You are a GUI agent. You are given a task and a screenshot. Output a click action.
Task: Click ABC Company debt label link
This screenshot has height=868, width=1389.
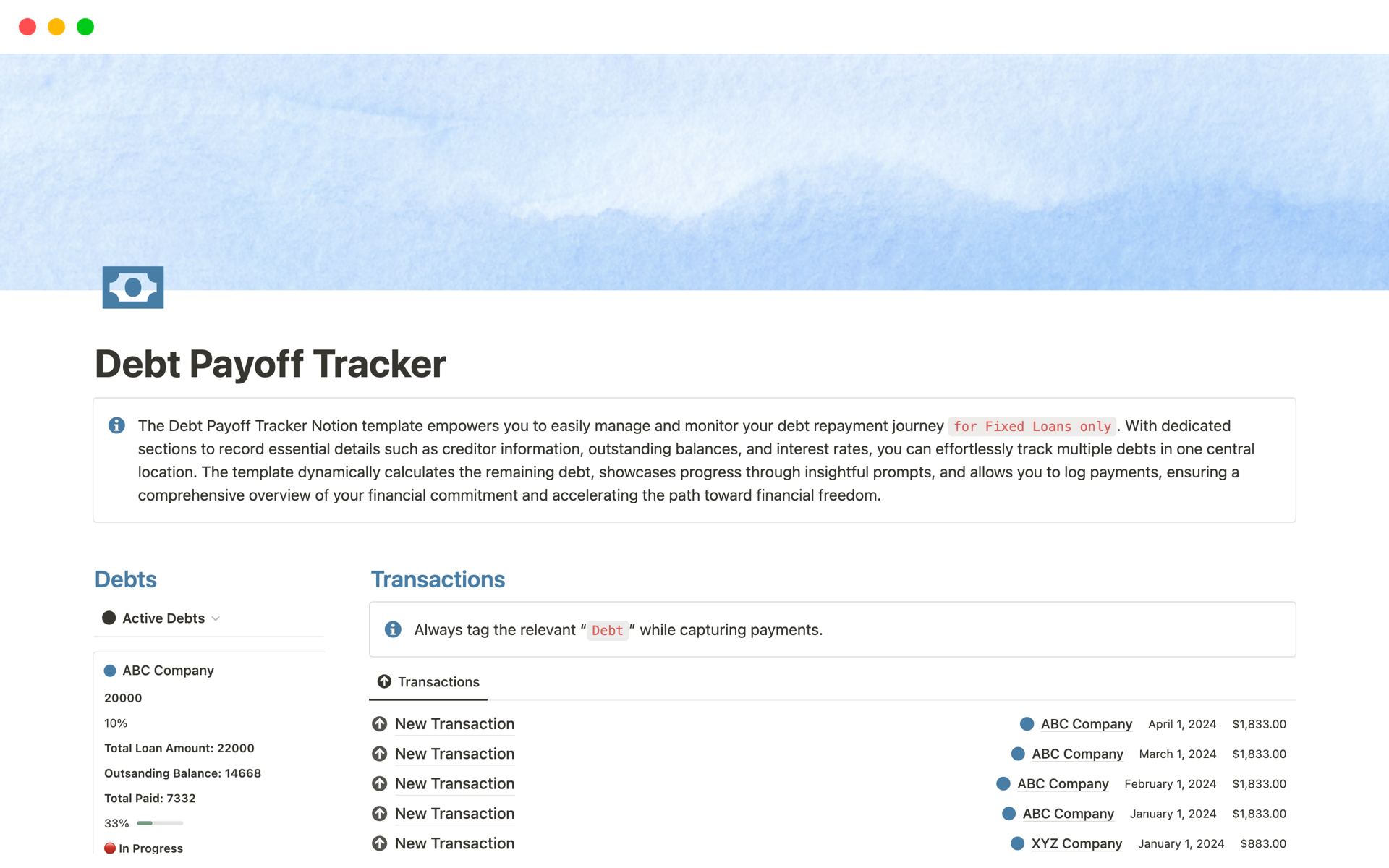click(167, 670)
